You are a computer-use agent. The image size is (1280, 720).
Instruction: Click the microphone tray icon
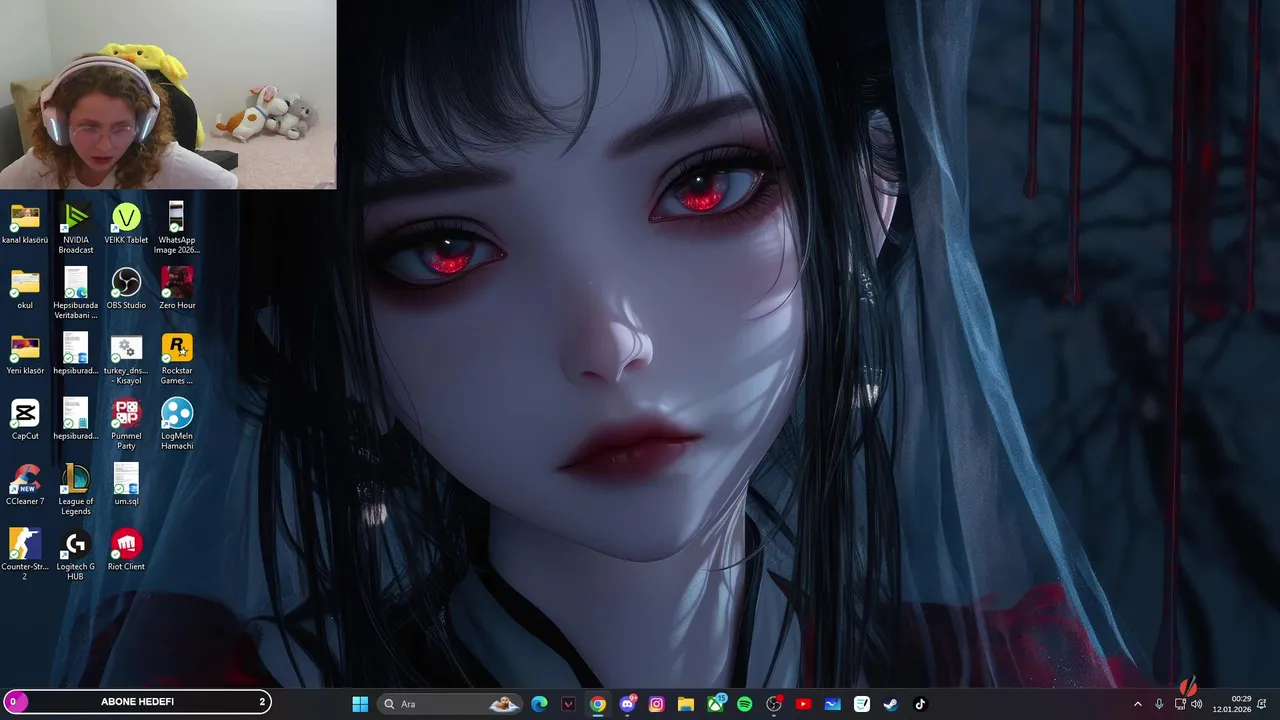point(1159,704)
